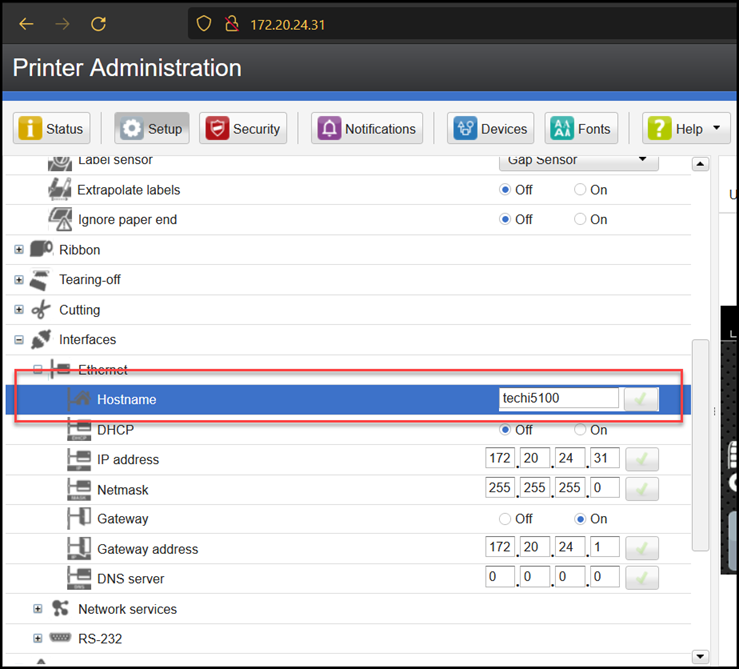
Task: Click the green checkmark beside Hostname
Action: pos(641,399)
